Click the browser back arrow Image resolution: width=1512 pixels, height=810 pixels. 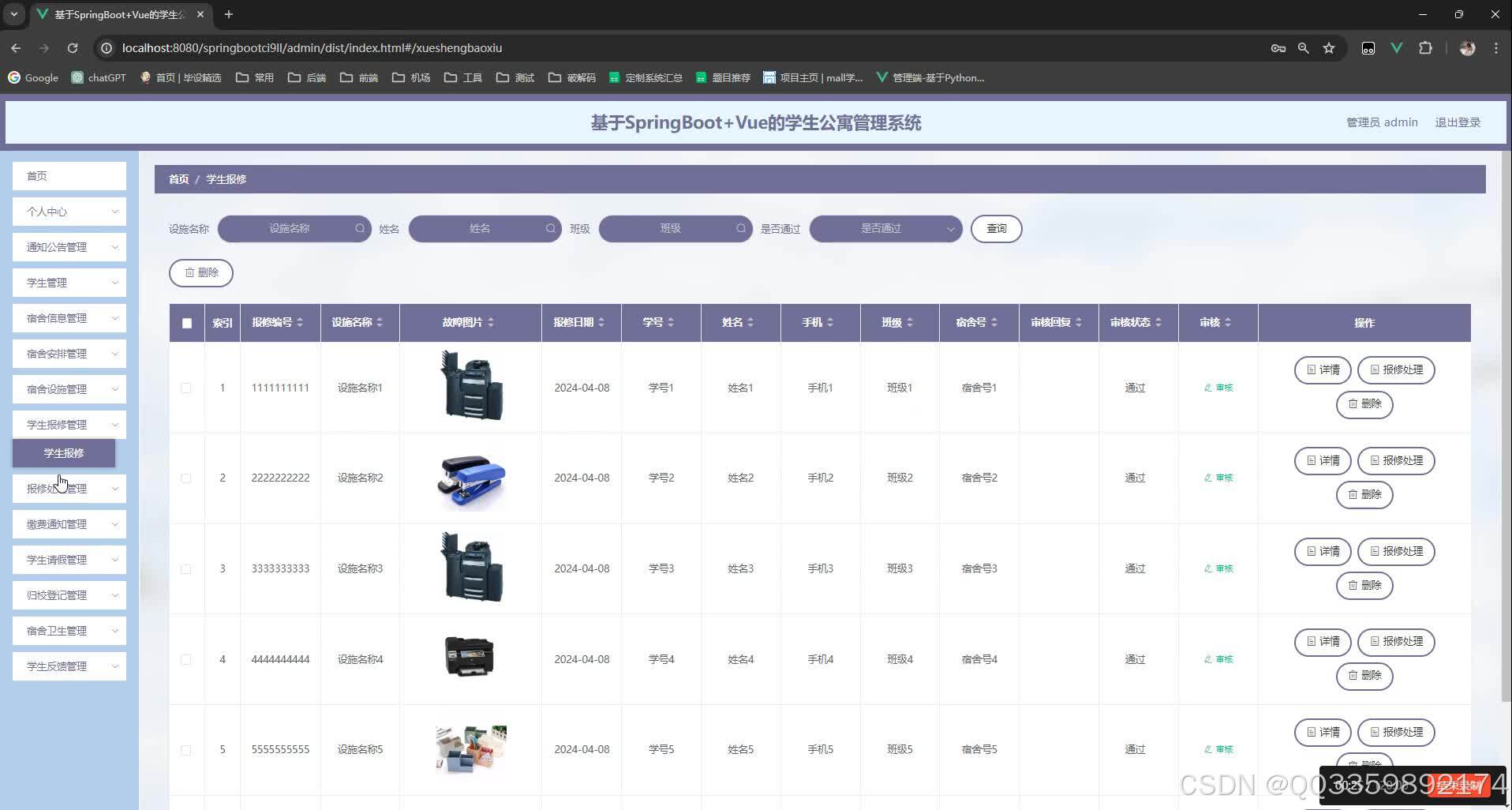point(16,48)
